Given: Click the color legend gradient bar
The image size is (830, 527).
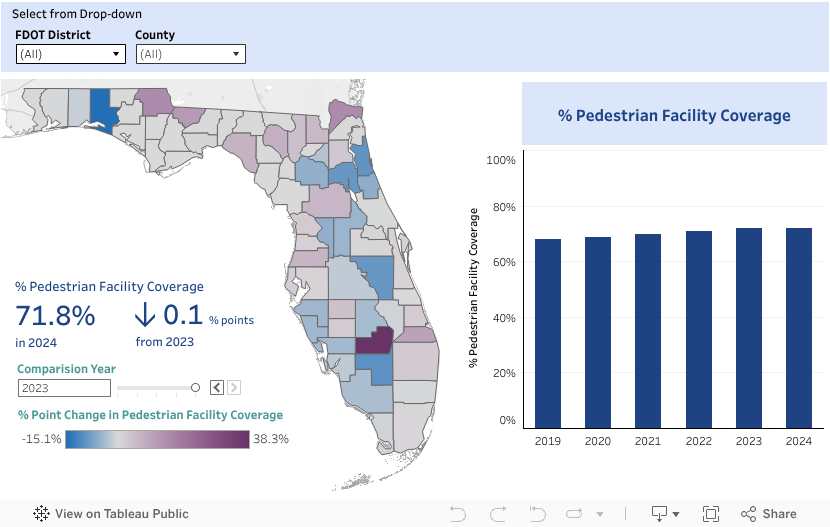Looking at the screenshot, I should click(x=157, y=439).
